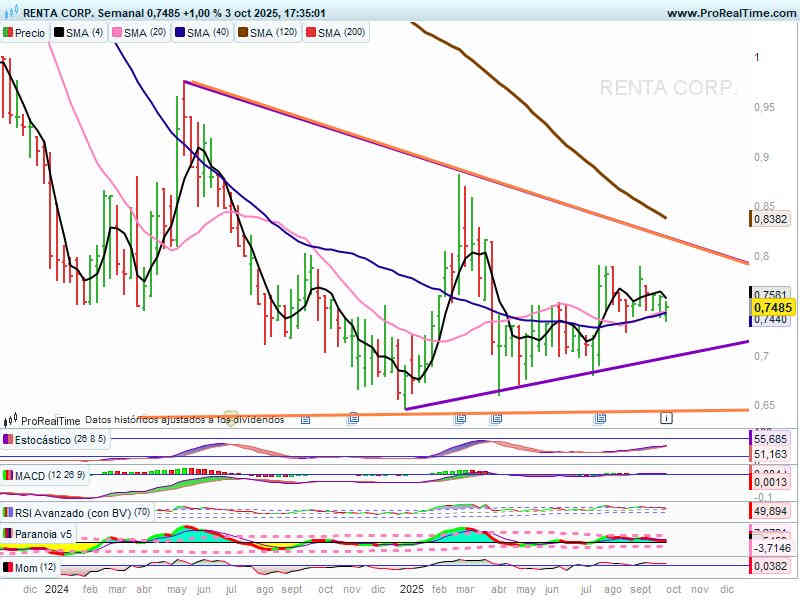Click the Estocástico value tag 55,685
Viewport: 800px width, 600px height.
click(770, 439)
